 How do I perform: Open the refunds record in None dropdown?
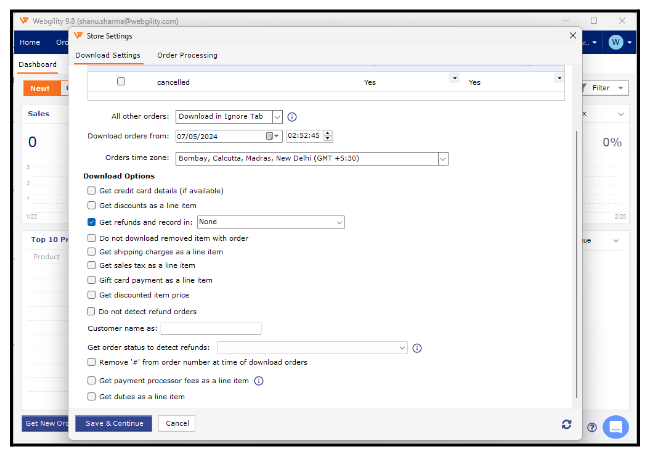point(339,222)
